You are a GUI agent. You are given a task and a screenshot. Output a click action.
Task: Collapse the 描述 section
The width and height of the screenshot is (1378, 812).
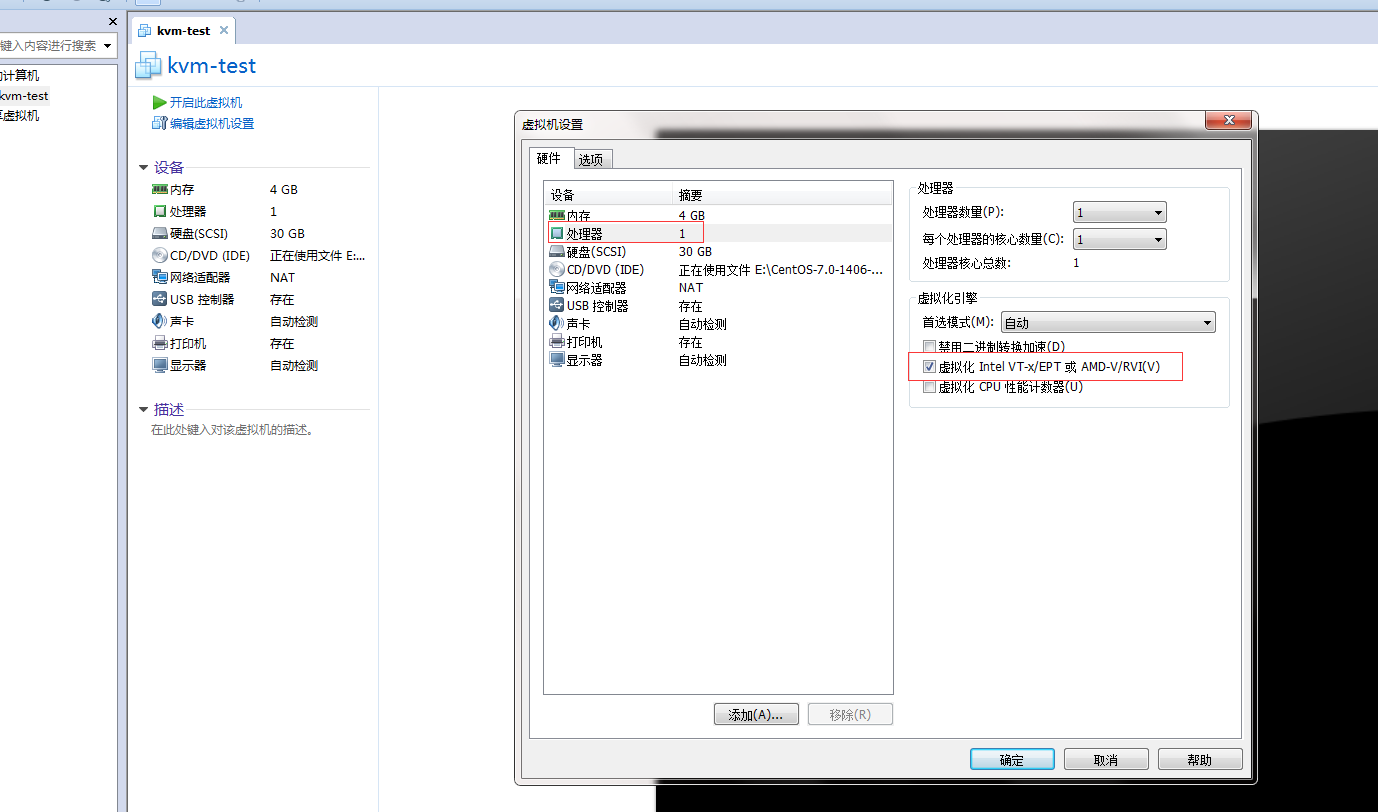click(144, 410)
